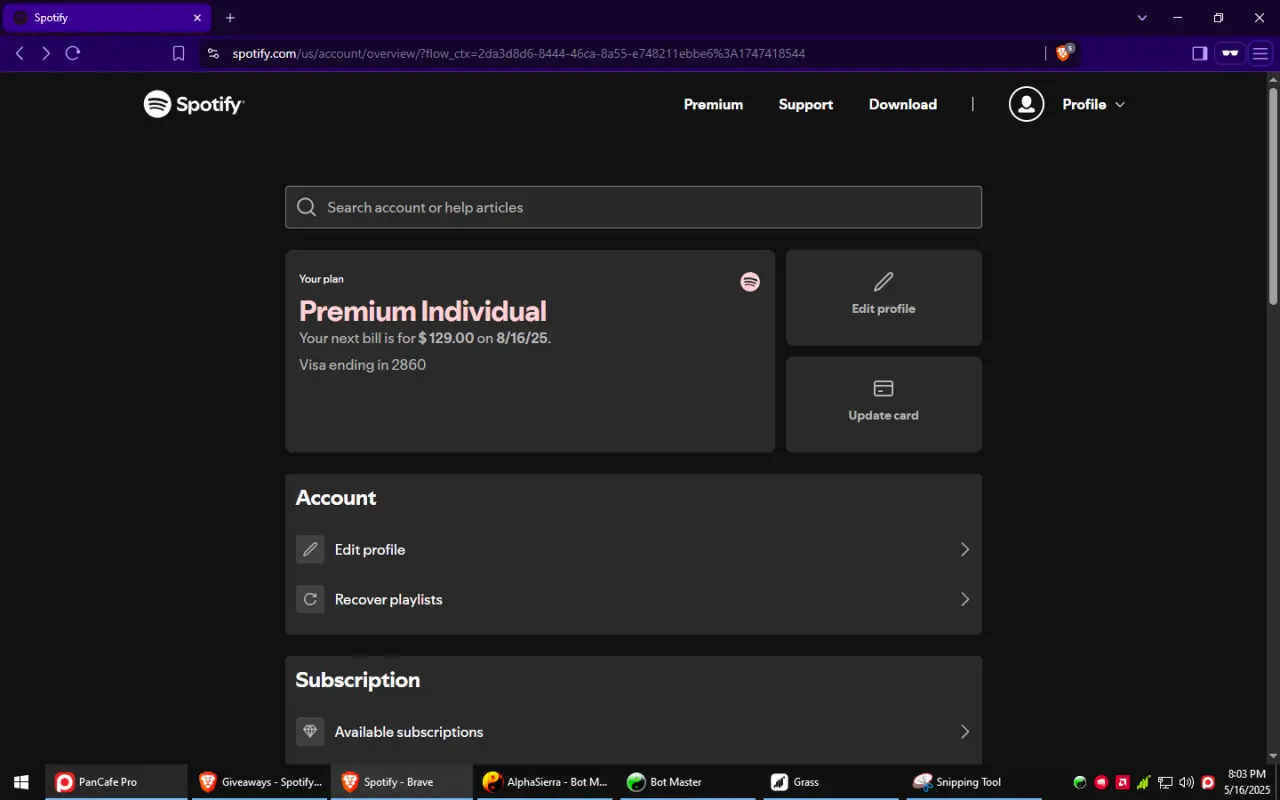Click the Brave Leo glasses icon

[1230, 53]
